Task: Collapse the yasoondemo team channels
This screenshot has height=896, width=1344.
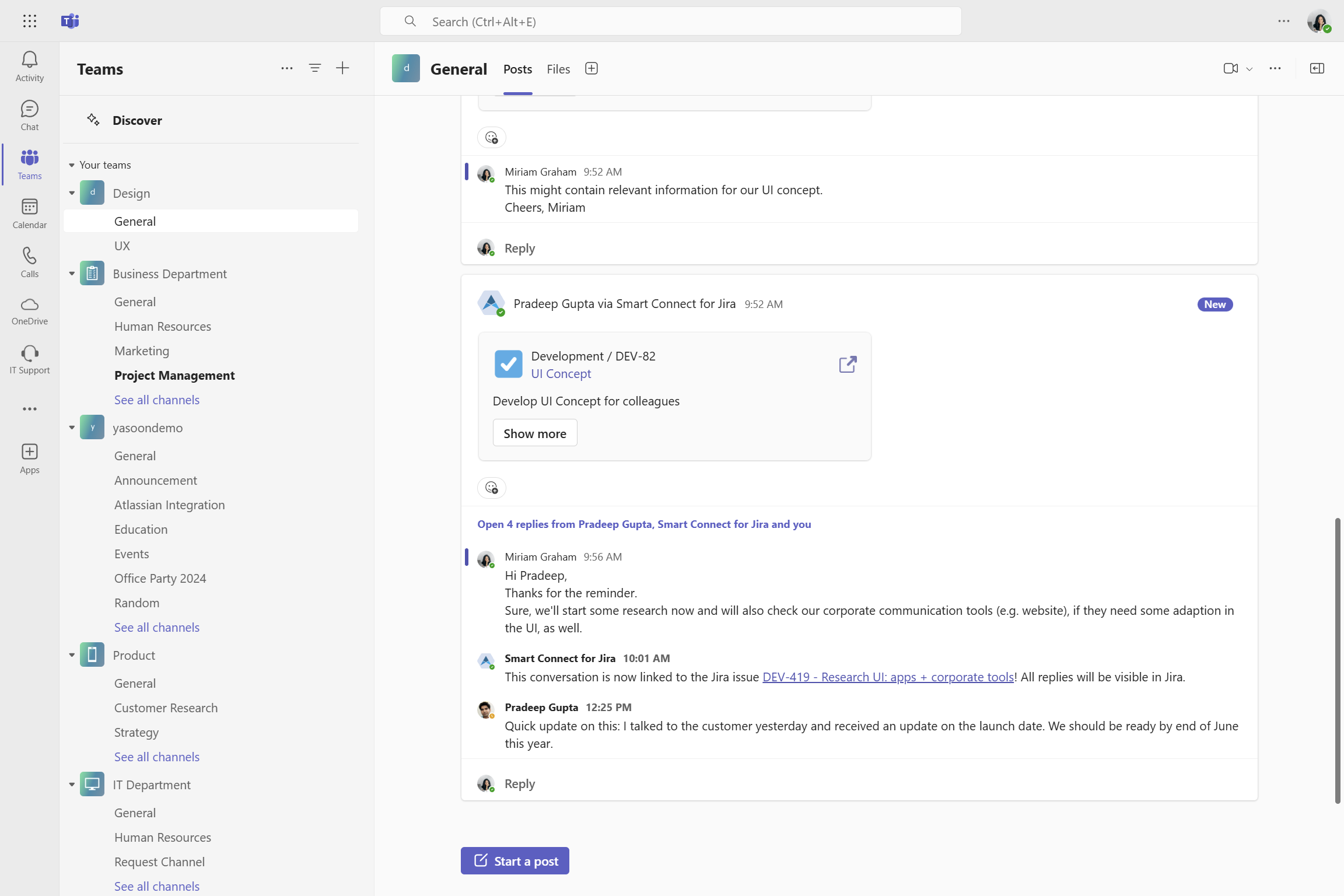Action: (x=72, y=428)
